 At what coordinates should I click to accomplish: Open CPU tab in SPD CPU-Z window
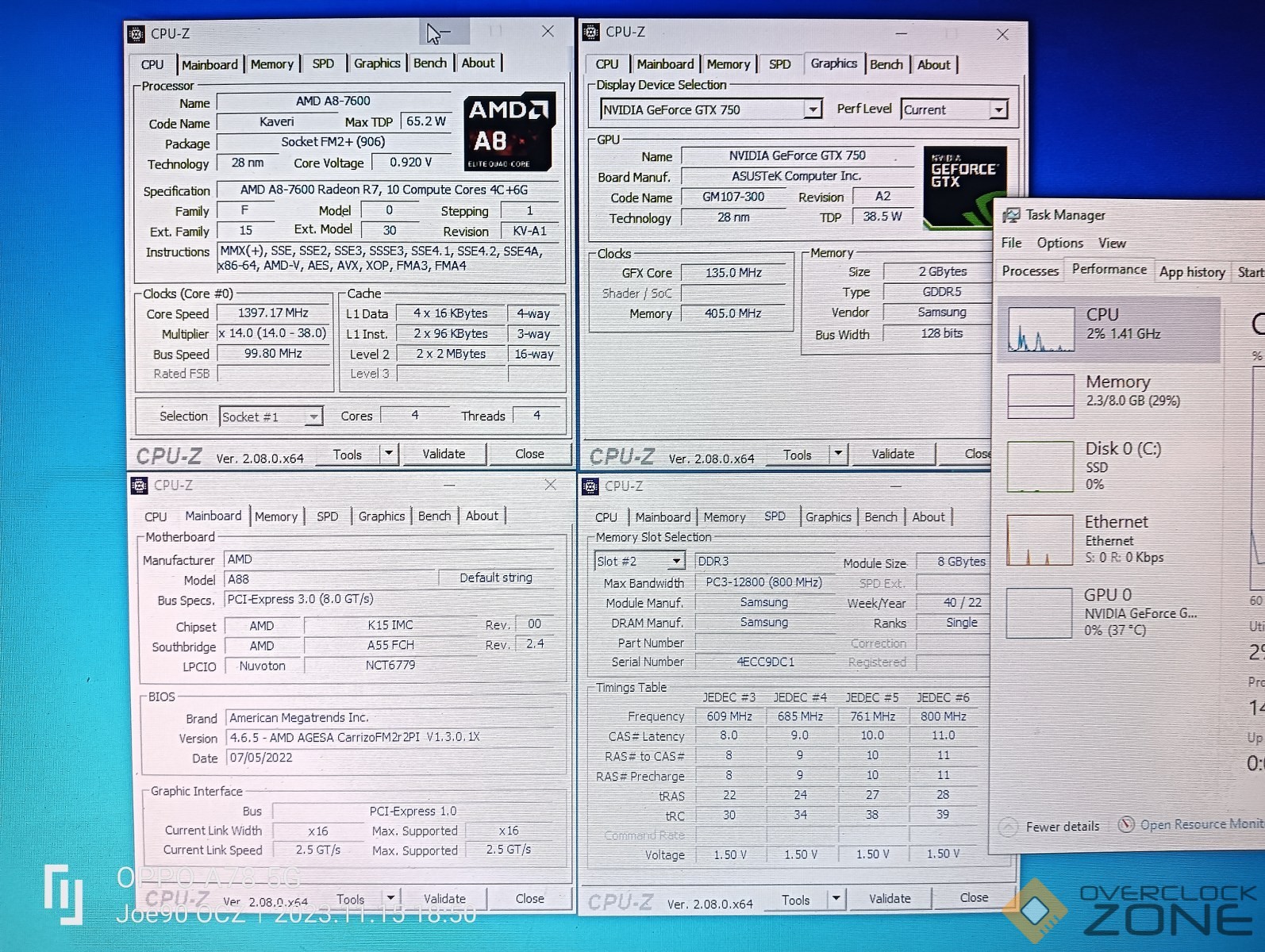coord(606,517)
